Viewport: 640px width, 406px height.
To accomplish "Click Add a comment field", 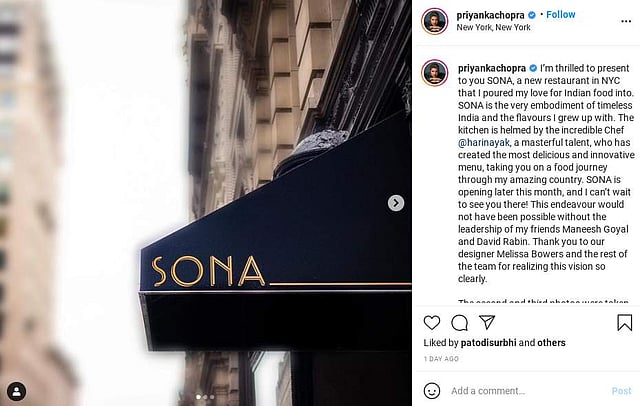I will [527, 391].
